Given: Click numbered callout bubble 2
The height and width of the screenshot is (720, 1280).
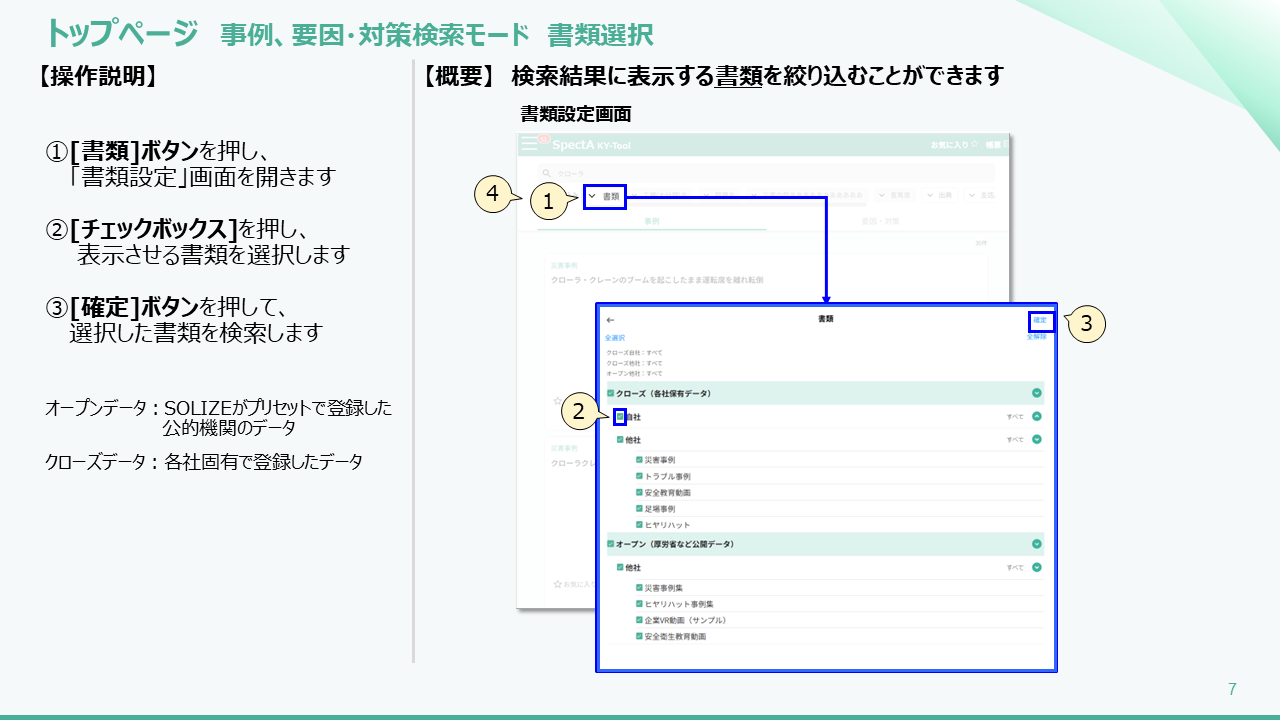Looking at the screenshot, I should (579, 409).
